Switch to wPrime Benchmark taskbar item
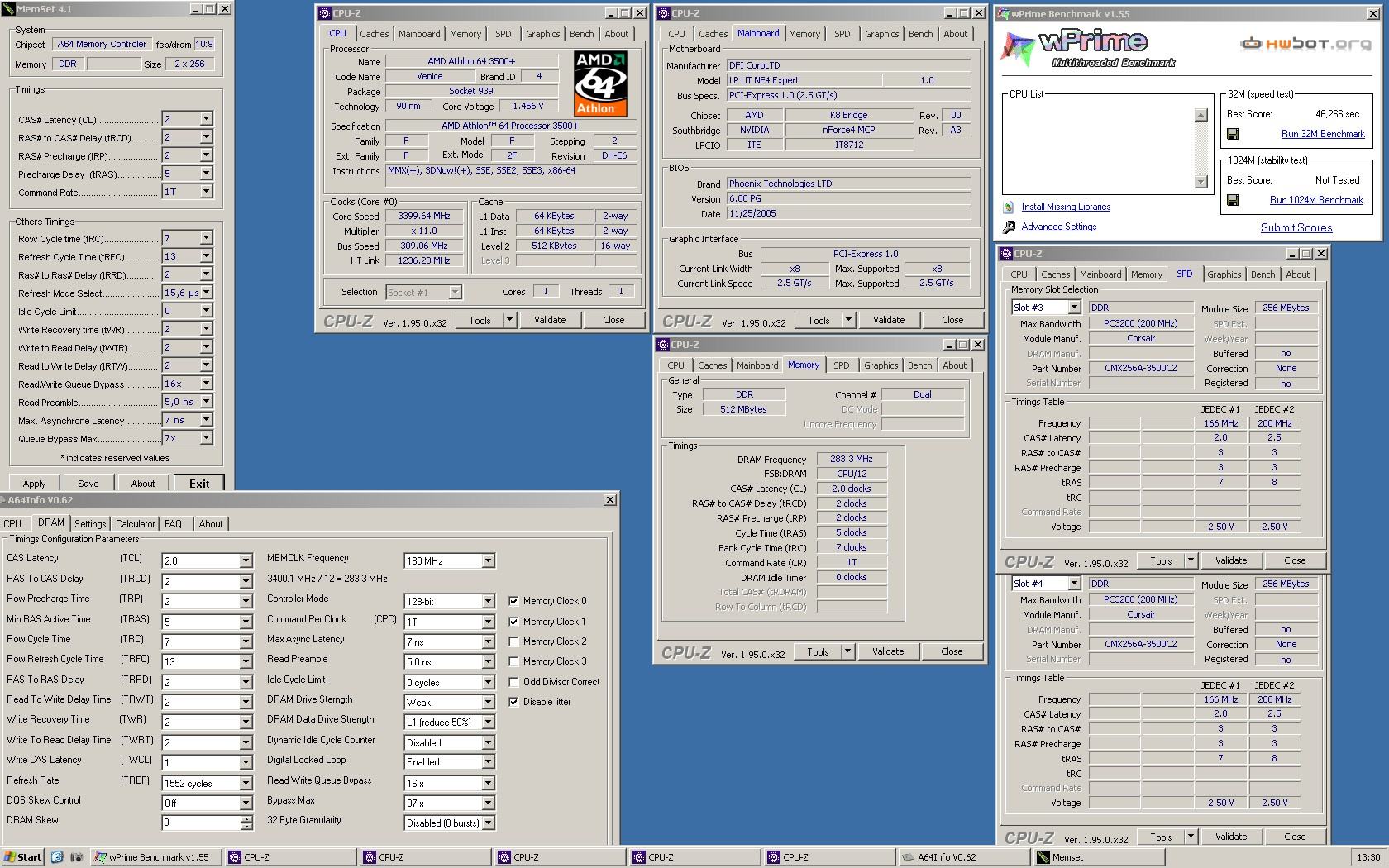Image resolution: width=1389 pixels, height=868 pixels. point(156,857)
